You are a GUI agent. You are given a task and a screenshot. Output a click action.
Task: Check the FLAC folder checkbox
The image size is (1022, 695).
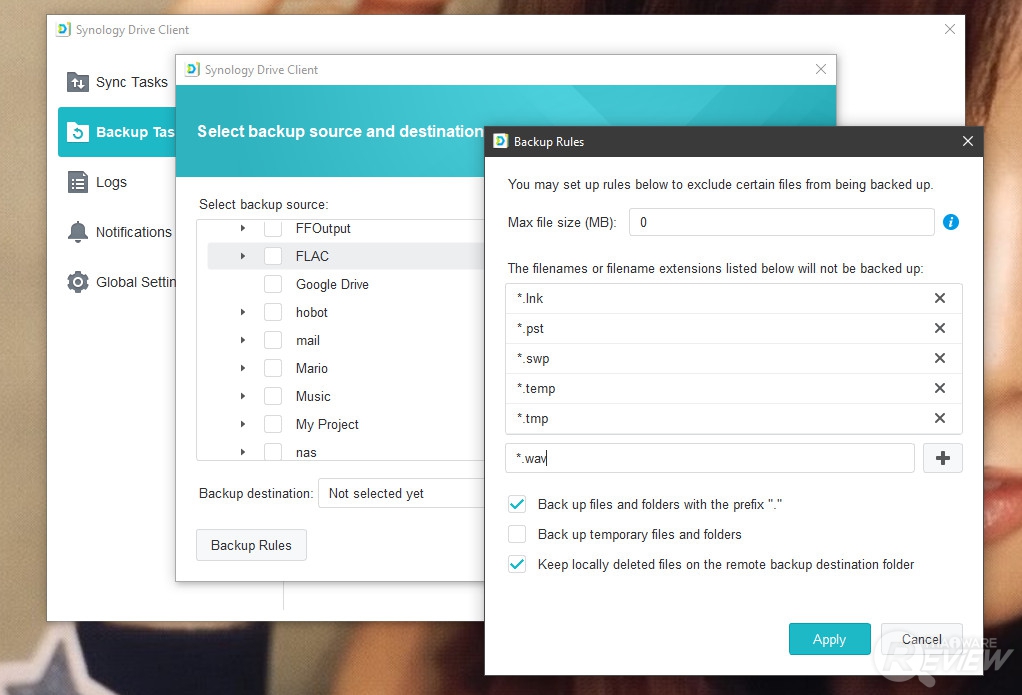(273, 256)
